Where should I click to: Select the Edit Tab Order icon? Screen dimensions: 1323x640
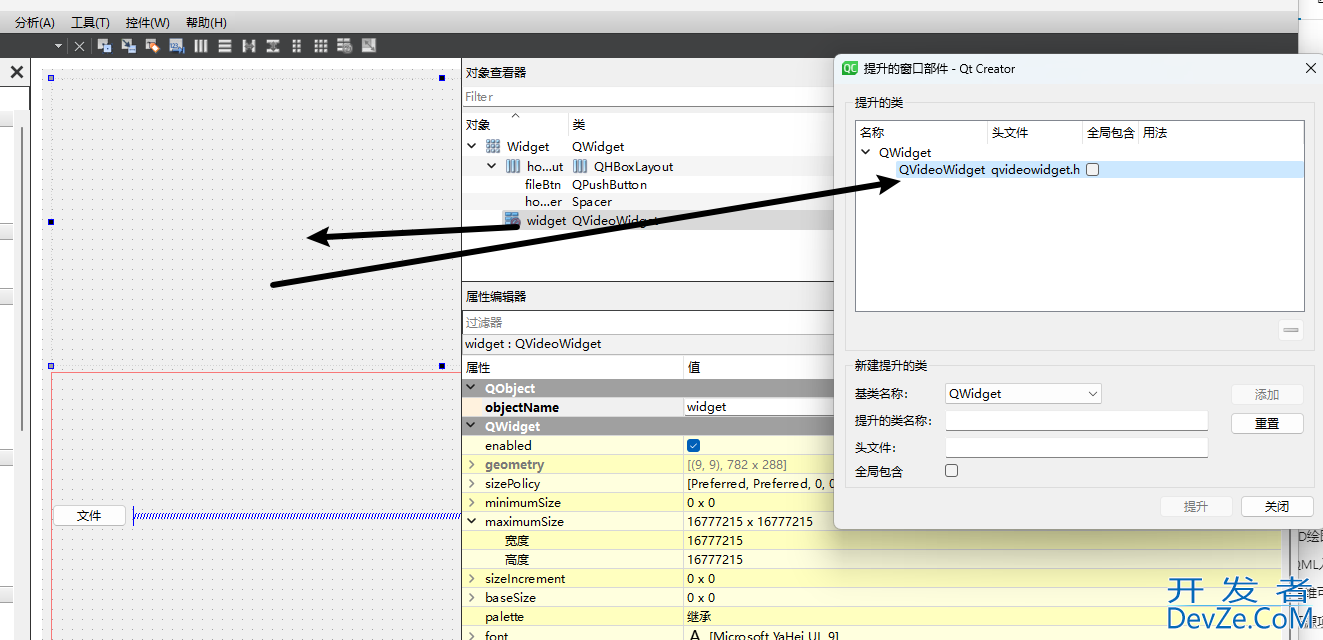[176, 45]
